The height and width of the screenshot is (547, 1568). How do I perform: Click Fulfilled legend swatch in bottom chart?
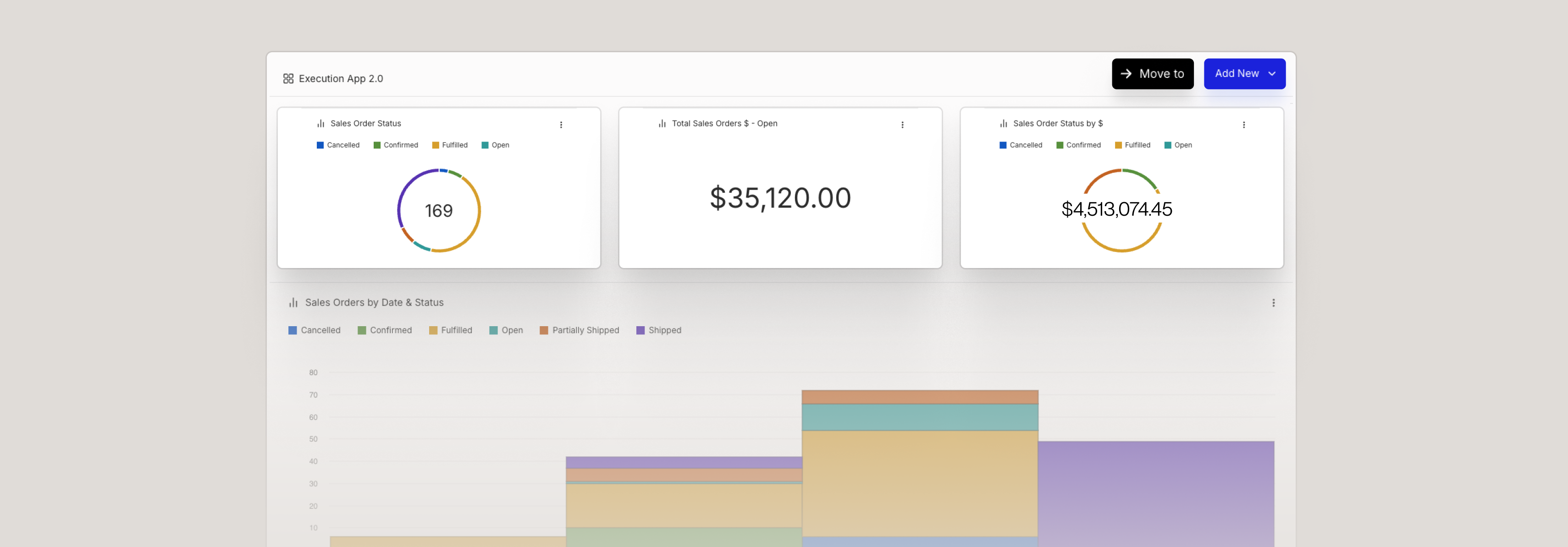click(x=433, y=330)
